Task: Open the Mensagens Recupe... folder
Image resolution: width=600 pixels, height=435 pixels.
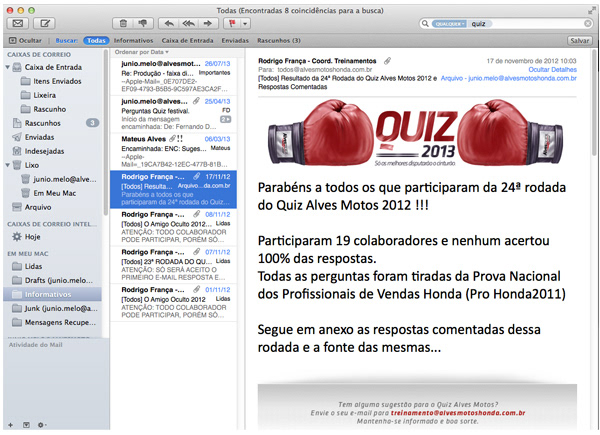Action: pos(53,323)
